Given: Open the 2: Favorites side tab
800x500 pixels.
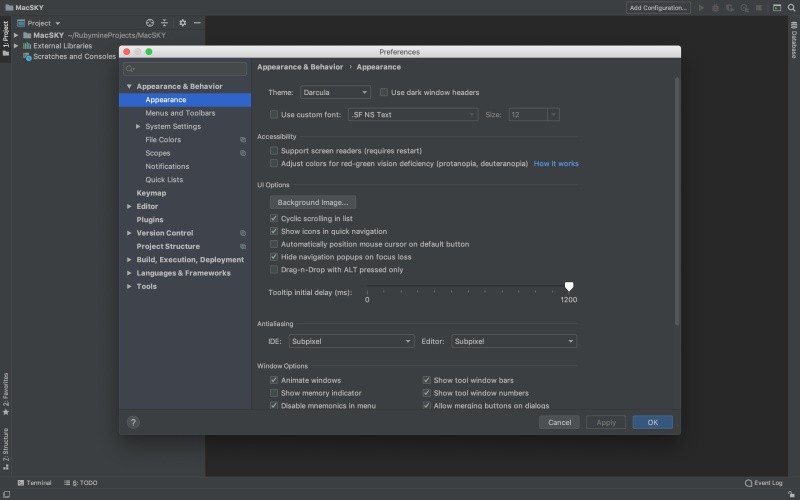Looking at the screenshot, I should (6, 393).
